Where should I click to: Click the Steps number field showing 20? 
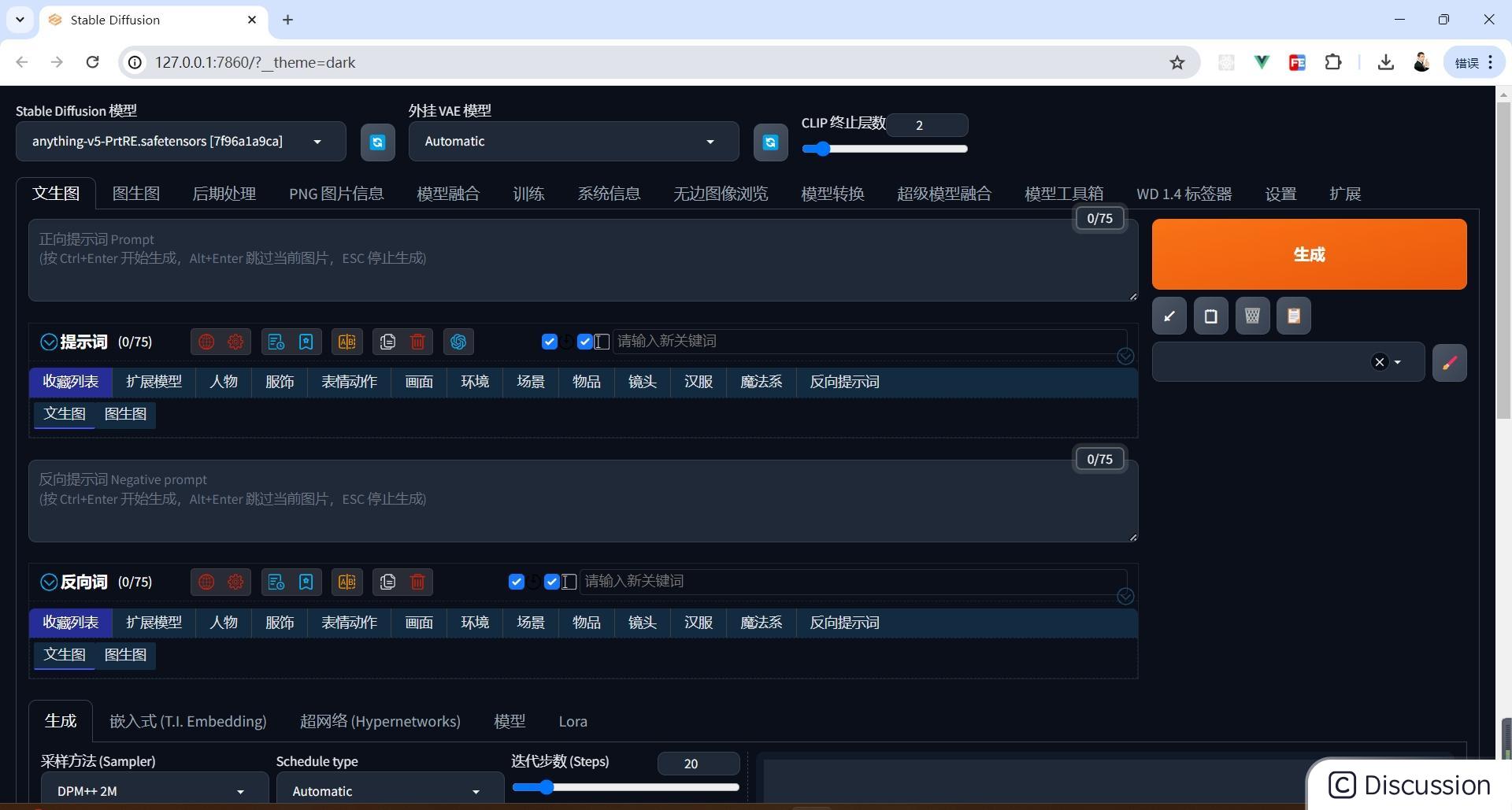pyautogui.click(x=698, y=764)
